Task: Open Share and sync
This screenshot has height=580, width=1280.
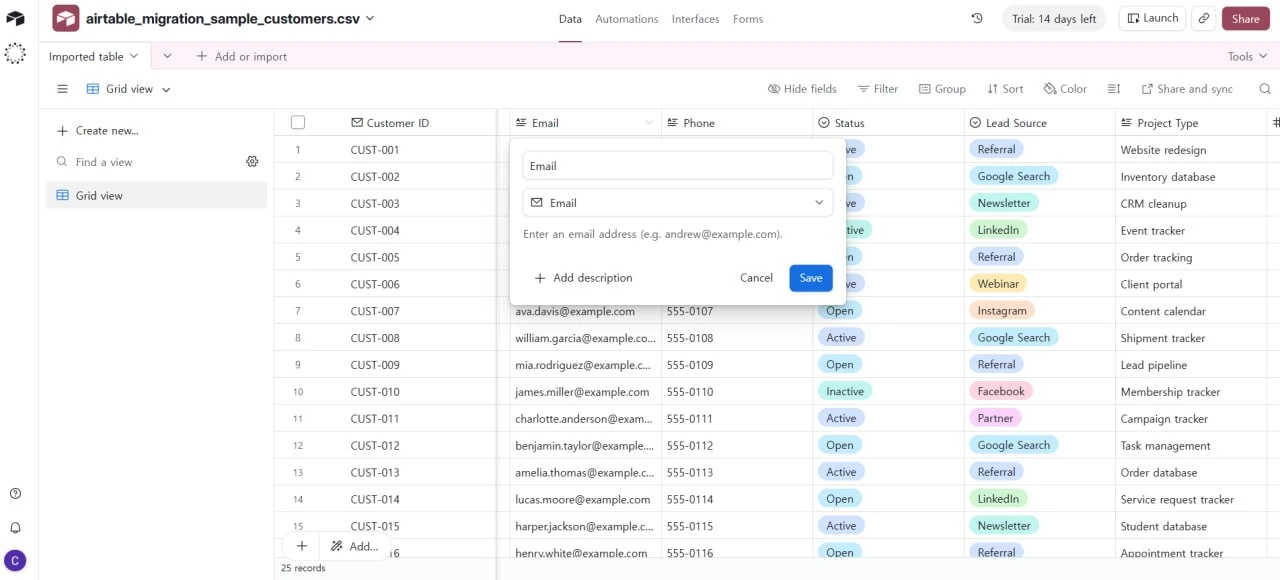Action: pyautogui.click(x=1187, y=89)
